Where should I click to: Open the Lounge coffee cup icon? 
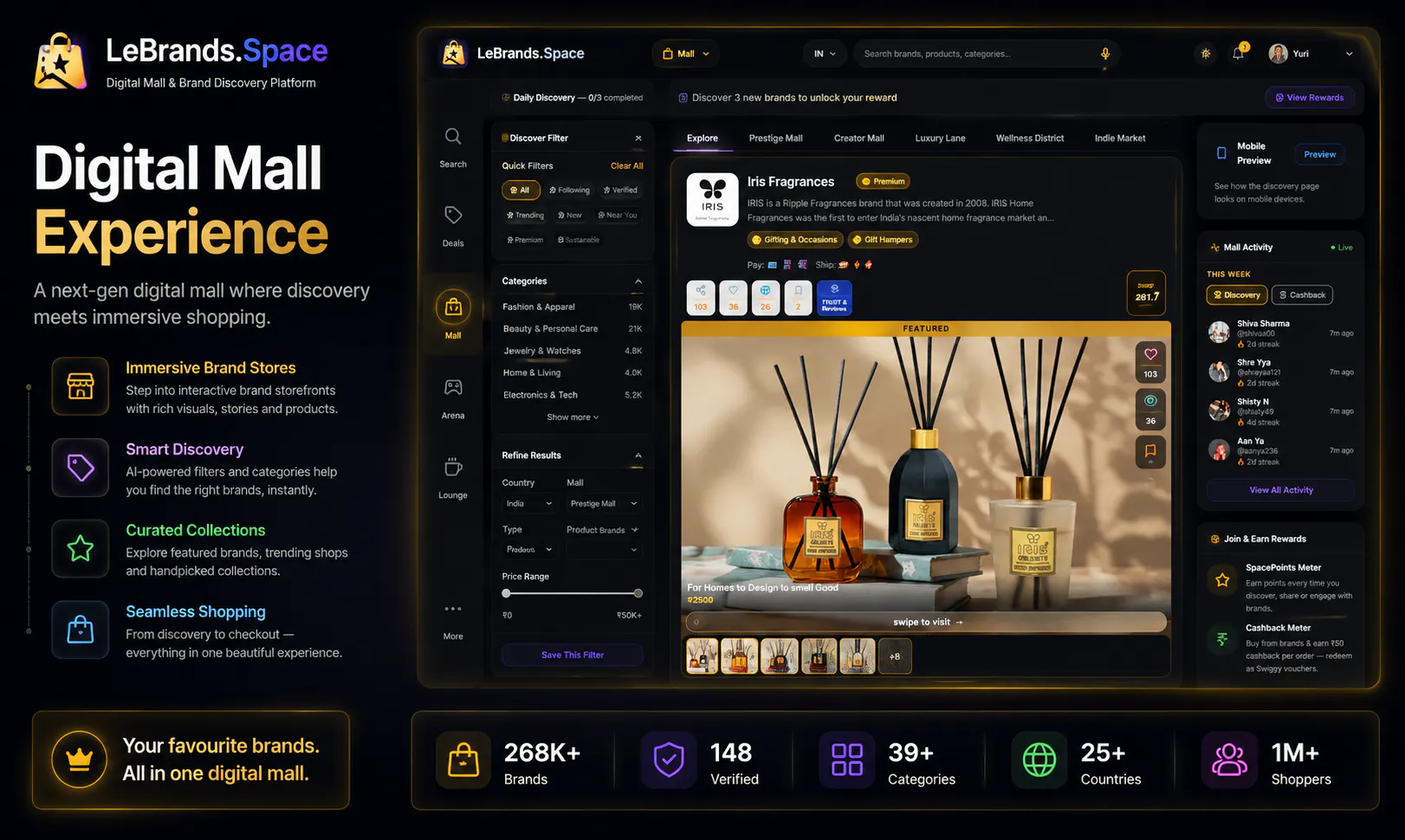[453, 467]
